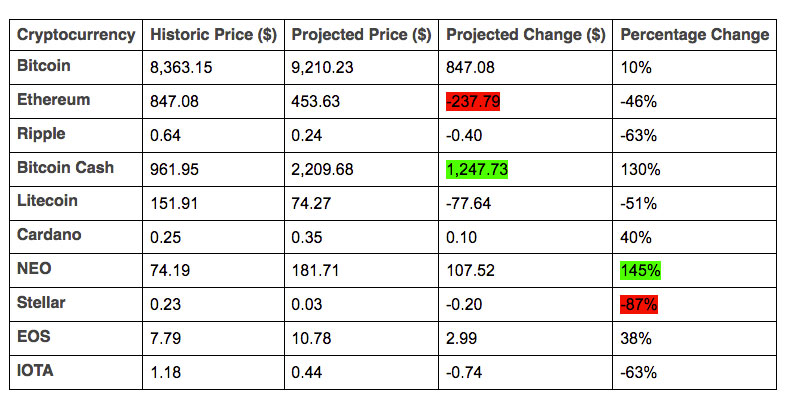
Task: Select the Bitcoin Cash row label
Action: pyautogui.click(x=66, y=168)
